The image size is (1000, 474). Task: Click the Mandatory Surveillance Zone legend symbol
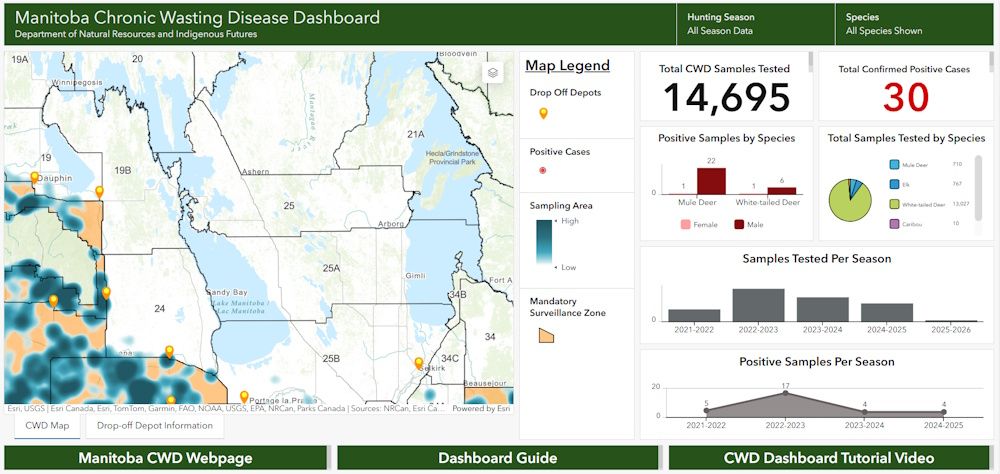546,335
